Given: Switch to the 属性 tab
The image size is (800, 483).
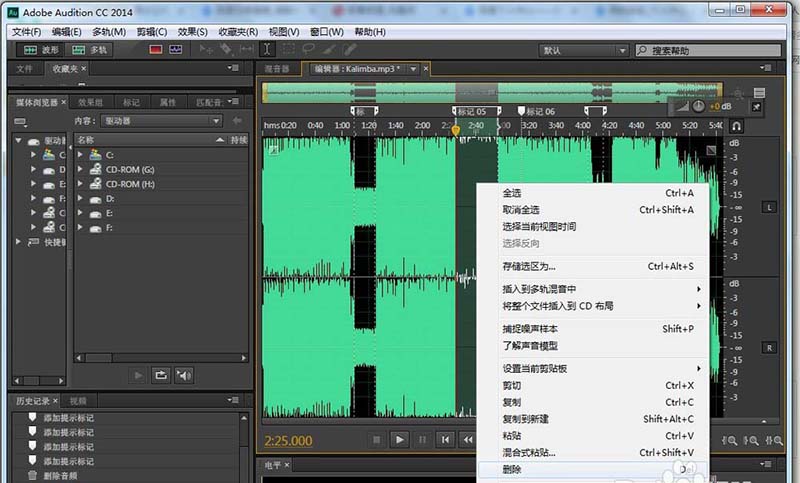Looking at the screenshot, I should 168,103.
